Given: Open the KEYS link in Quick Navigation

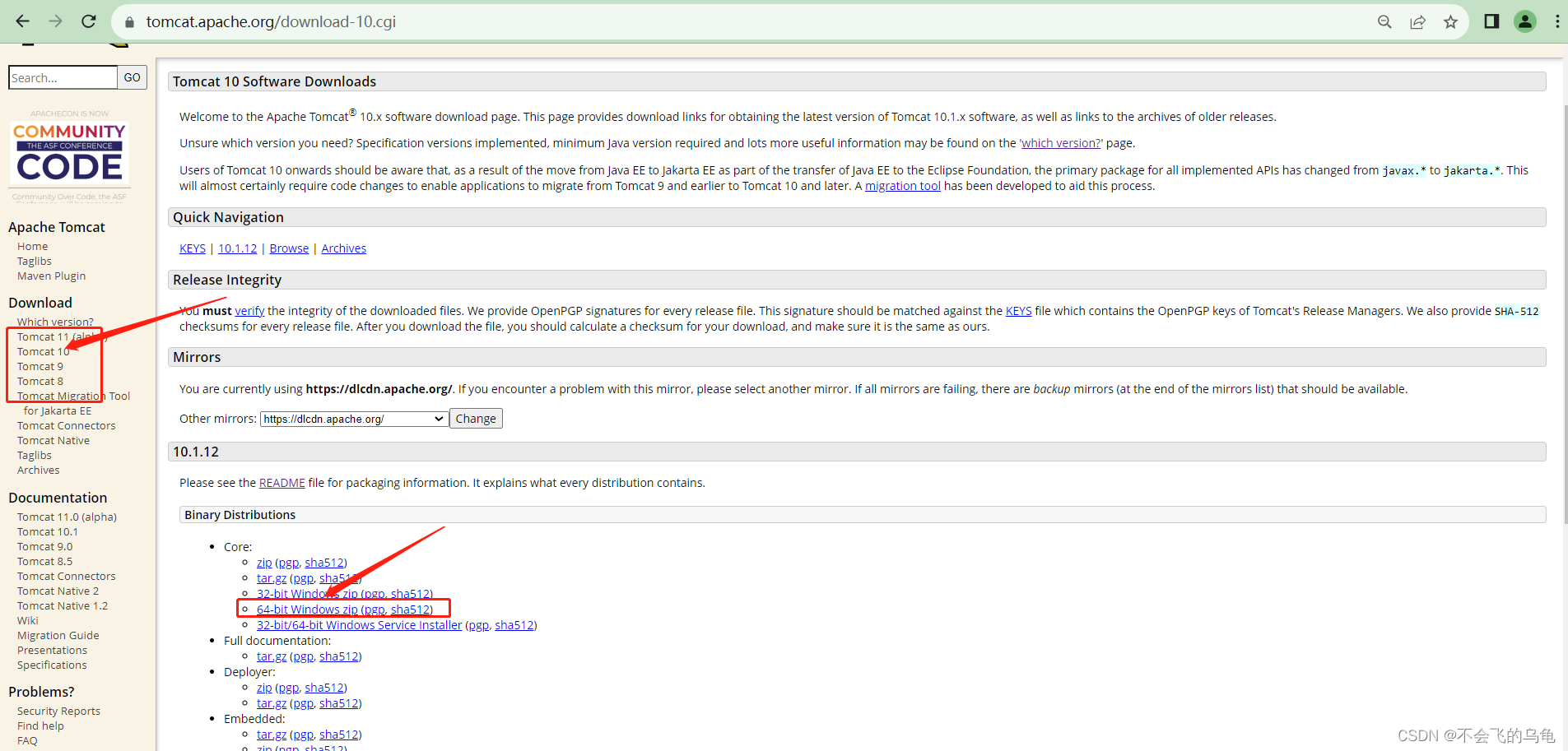Looking at the screenshot, I should [x=193, y=248].
